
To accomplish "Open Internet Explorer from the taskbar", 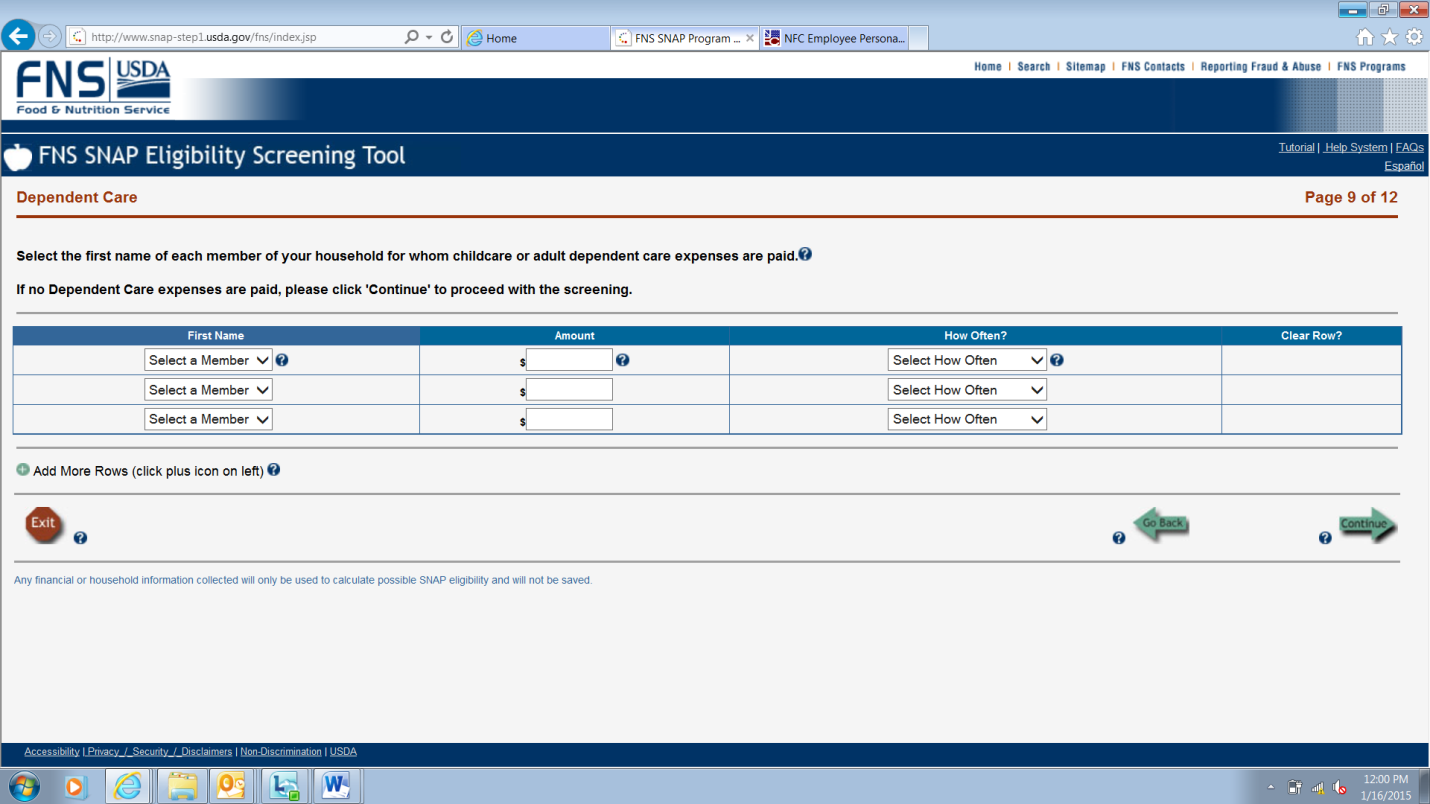I will [x=128, y=786].
